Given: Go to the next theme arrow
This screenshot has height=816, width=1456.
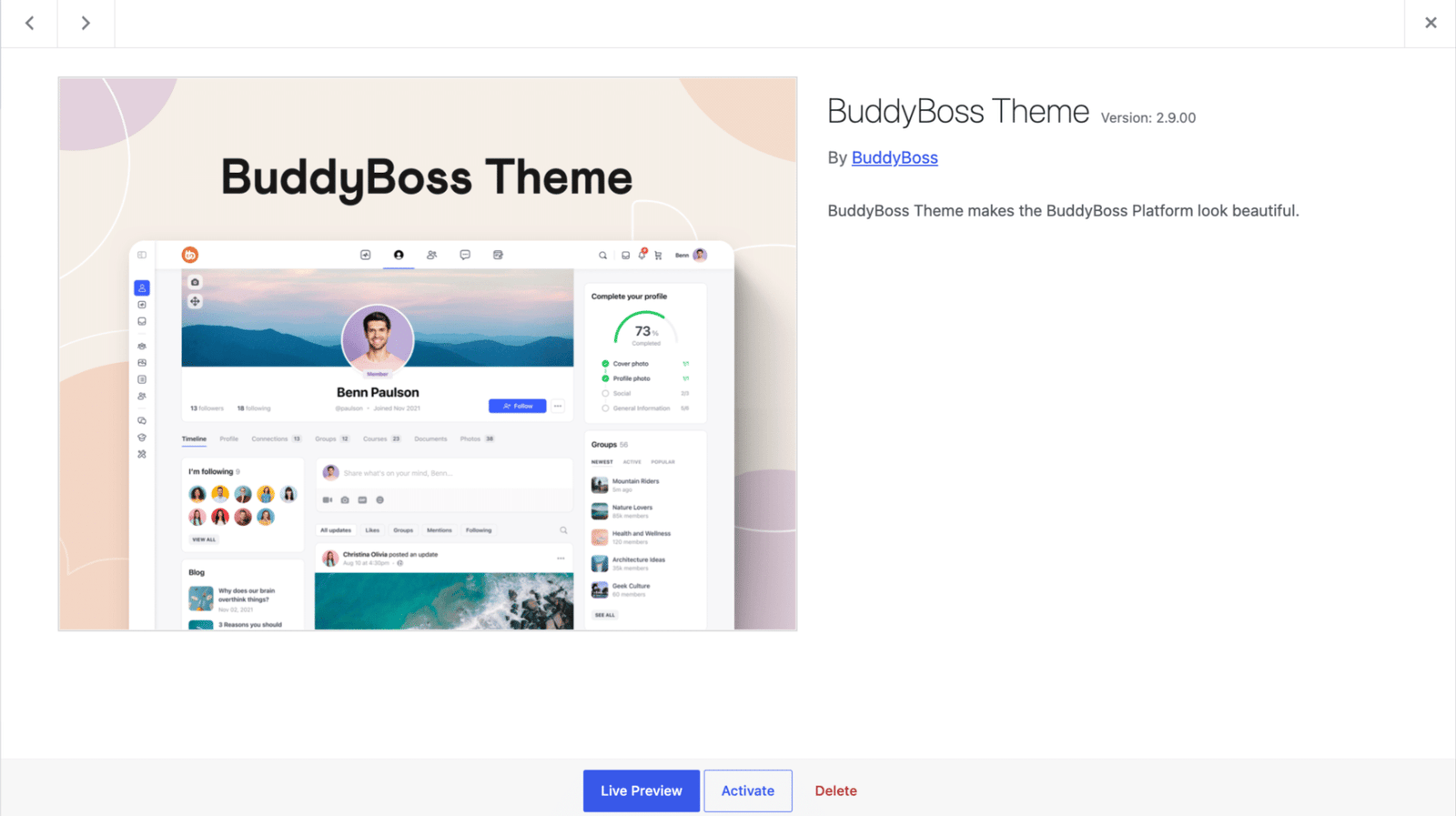Looking at the screenshot, I should (86, 23).
